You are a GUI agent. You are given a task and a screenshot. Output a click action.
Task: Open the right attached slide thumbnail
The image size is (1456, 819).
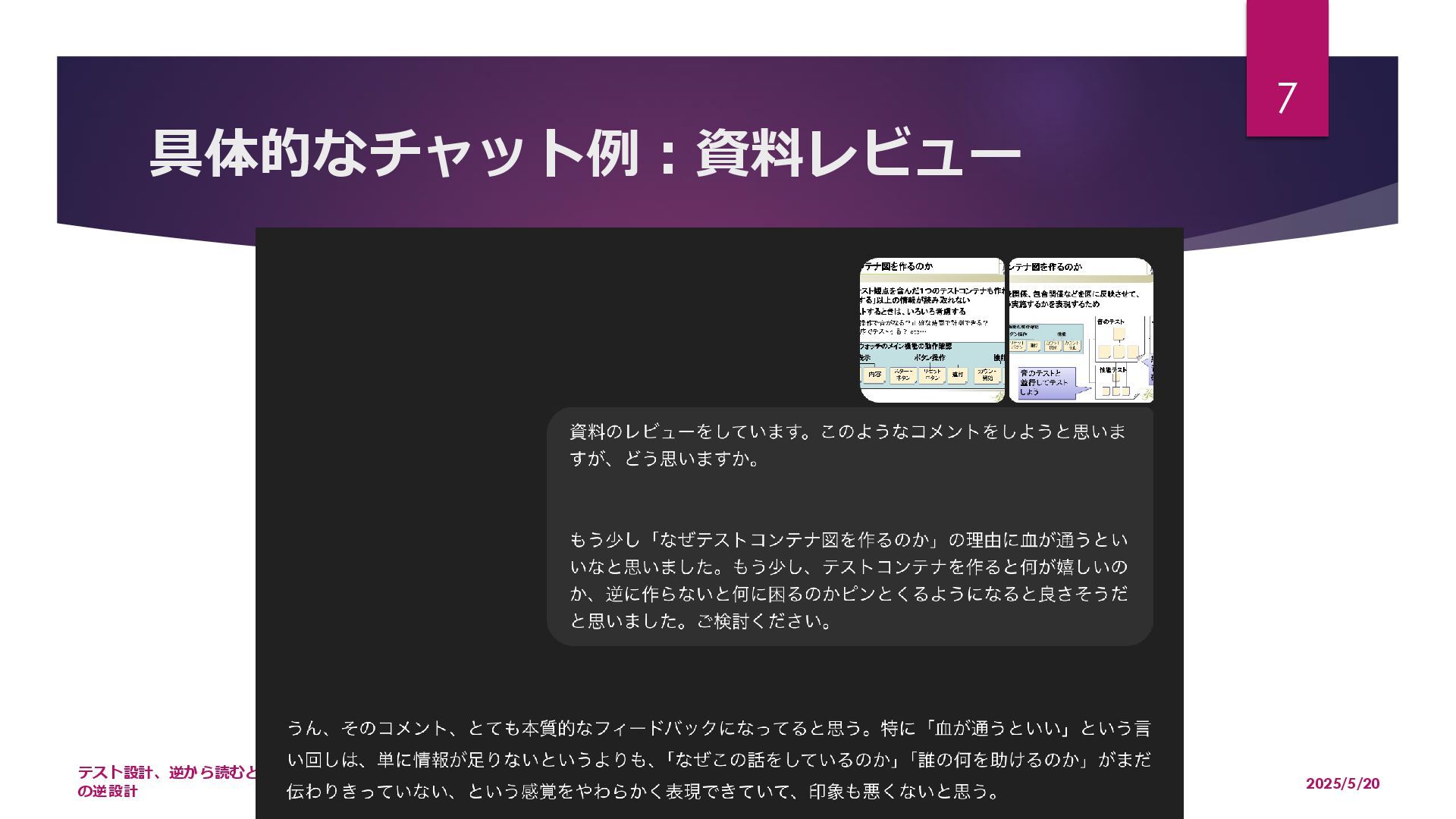tap(1081, 330)
